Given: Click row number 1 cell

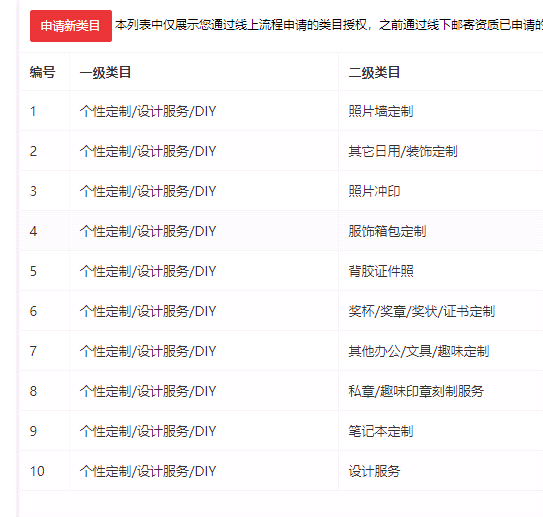Looking at the screenshot, I should pos(33,111).
